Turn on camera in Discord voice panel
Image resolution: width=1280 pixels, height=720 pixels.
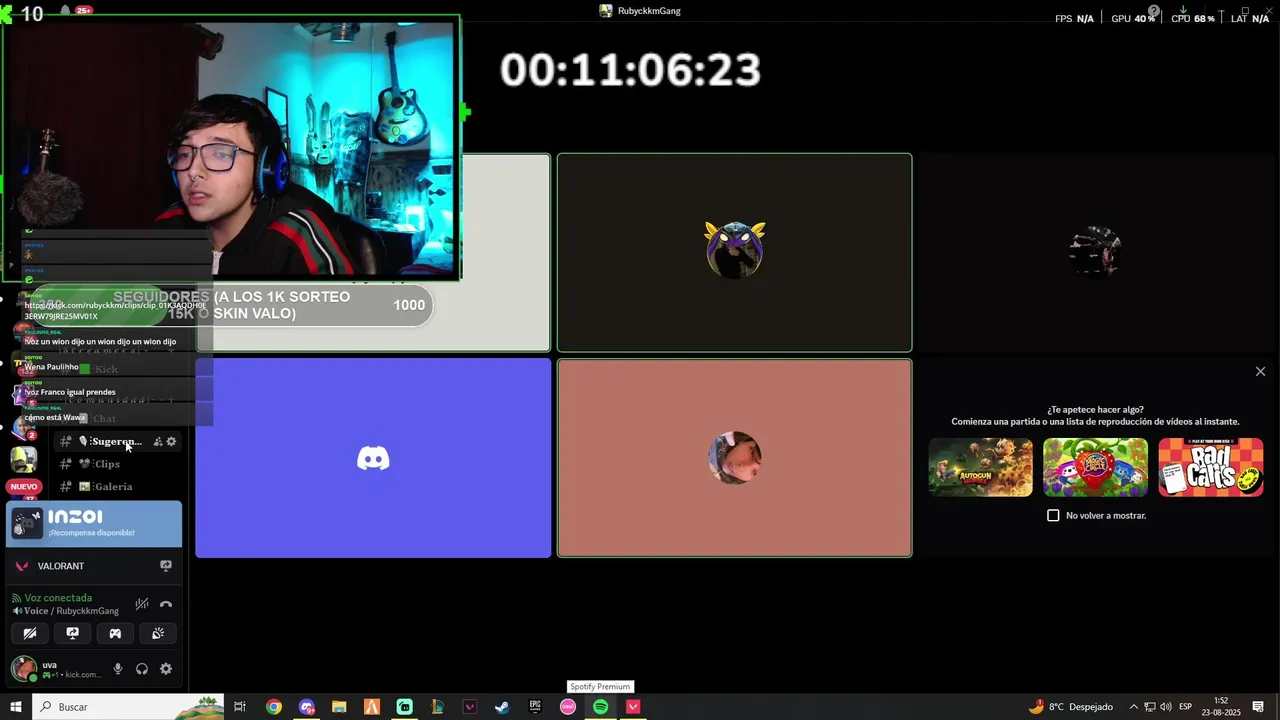(30, 633)
